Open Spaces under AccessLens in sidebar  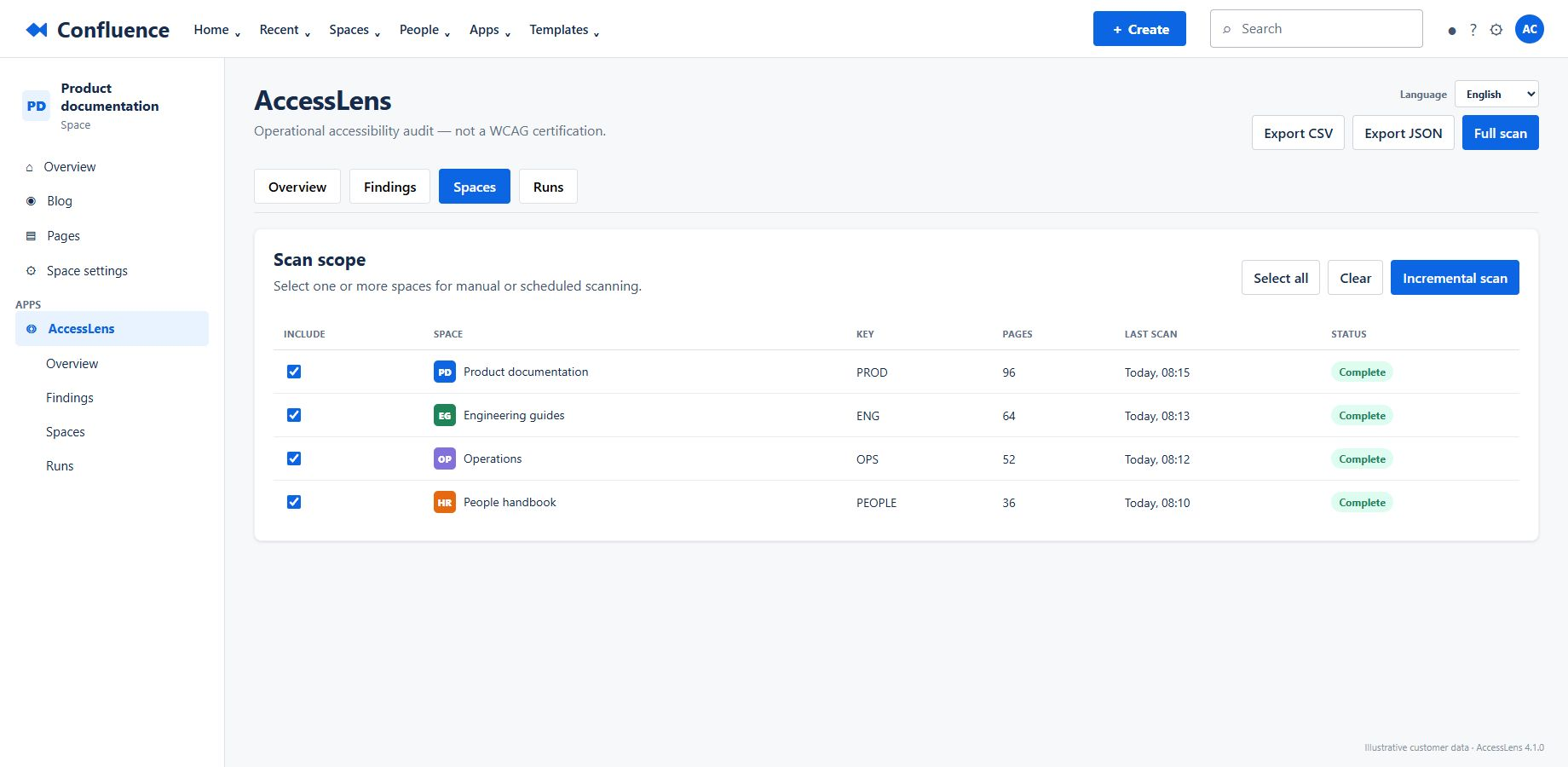pos(66,432)
